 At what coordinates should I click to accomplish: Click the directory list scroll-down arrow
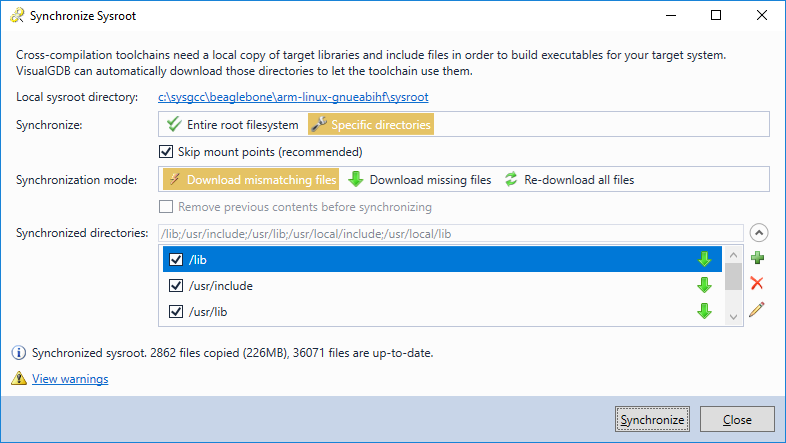tap(733, 317)
